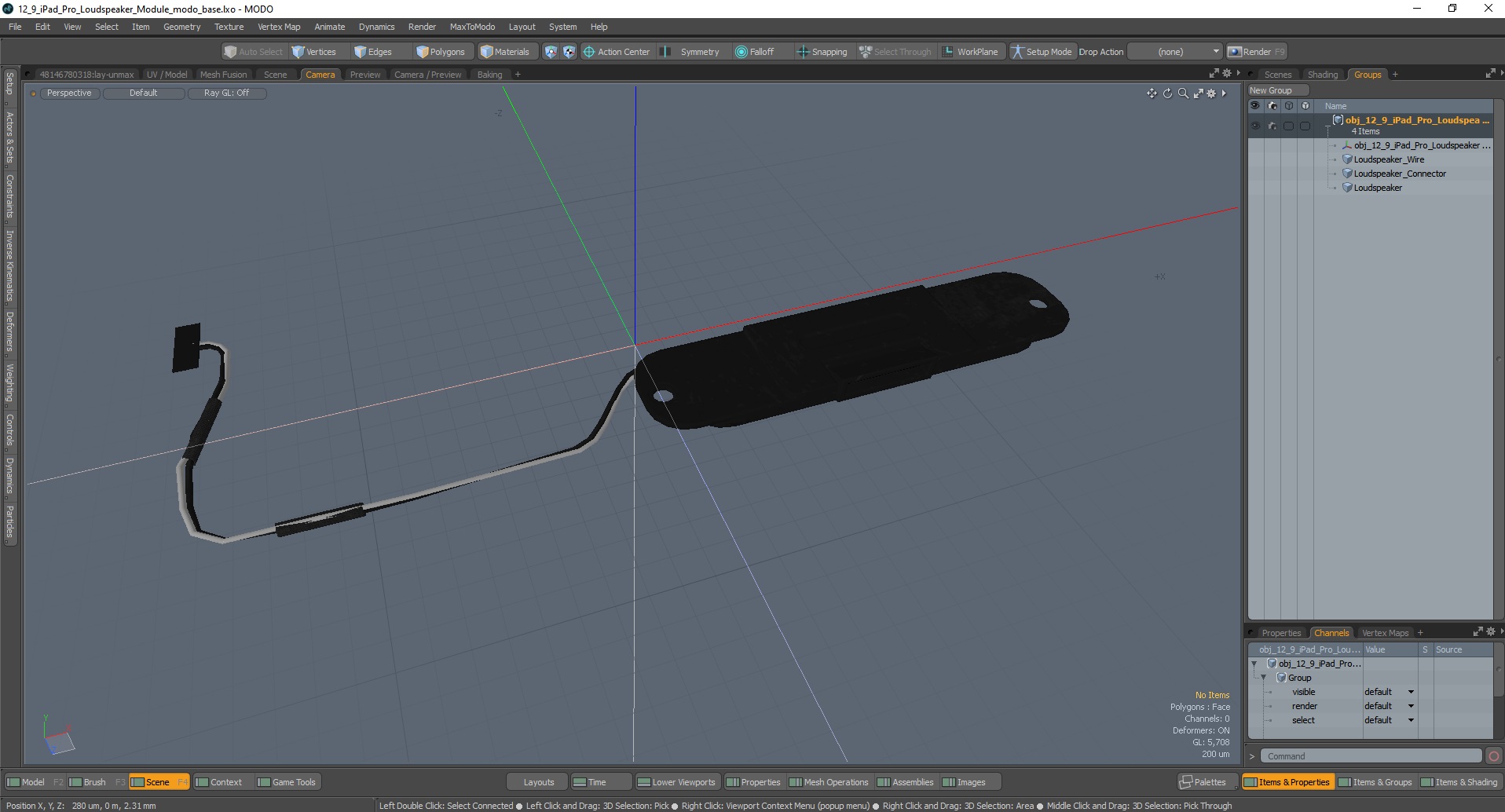Toggle Ray GL: Off button
Image resolution: width=1505 pixels, height=812 pixels.
tap(226, 93)
